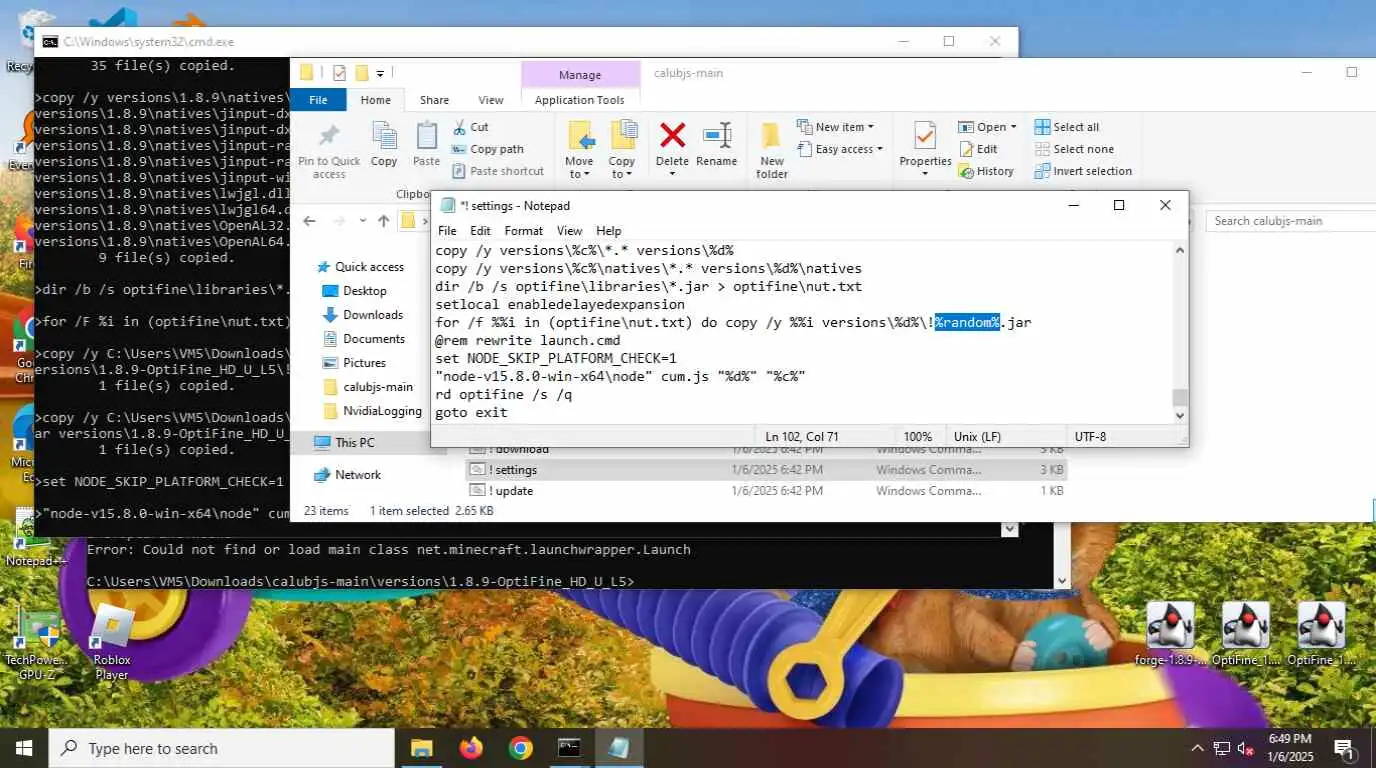The image size is (1376, 768).
Task: Select Quick access in navigation pane
Action: click(369, 267)
